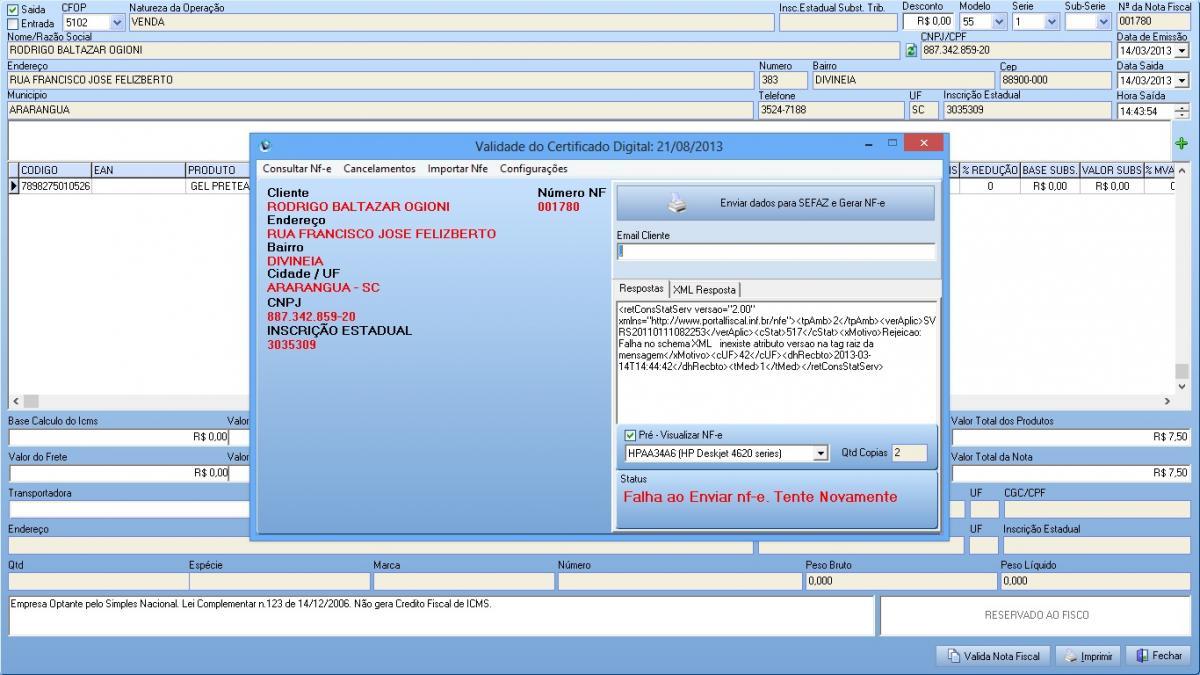Click the Nome/Razão Social field
The width and height of the screenshot is (1200, 675).
(454, 50)
